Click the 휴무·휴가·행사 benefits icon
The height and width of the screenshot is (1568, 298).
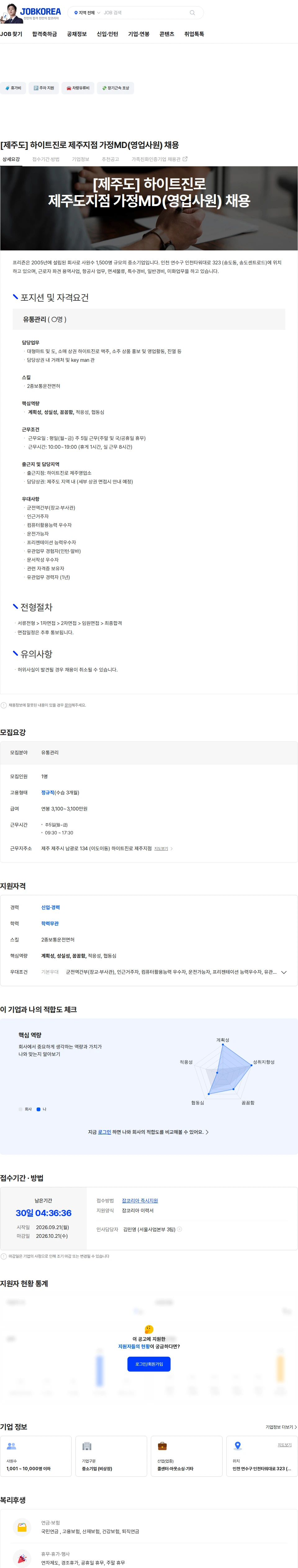(x=22, y=1558)
